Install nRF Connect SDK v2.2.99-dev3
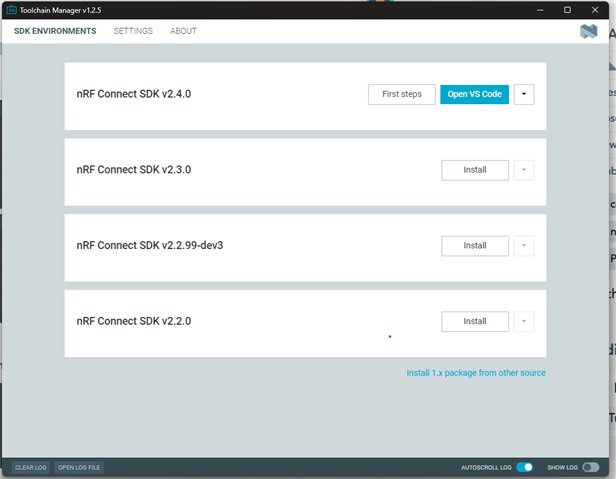616x479 pixels. tap(475, 246)
